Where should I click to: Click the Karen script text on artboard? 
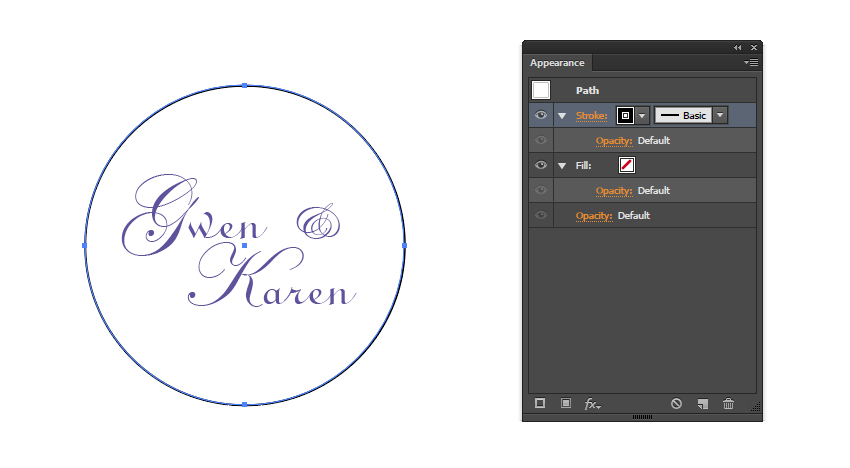[x=272, y=275]
